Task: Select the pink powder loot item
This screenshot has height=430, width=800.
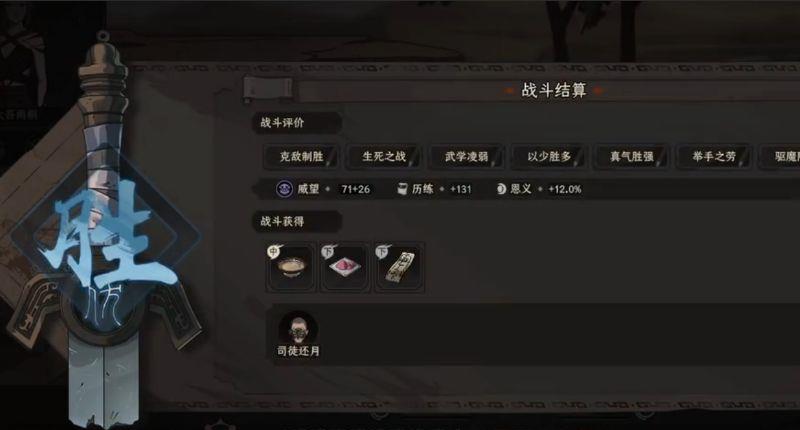Action: (x=345, y=267)
